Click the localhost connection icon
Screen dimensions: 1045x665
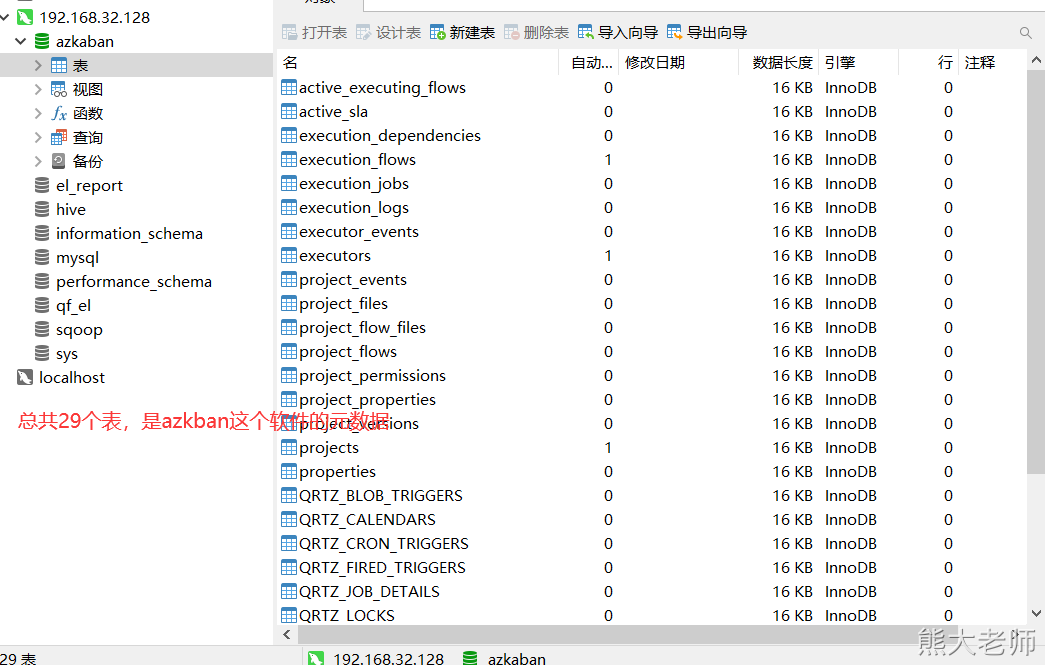25,377
